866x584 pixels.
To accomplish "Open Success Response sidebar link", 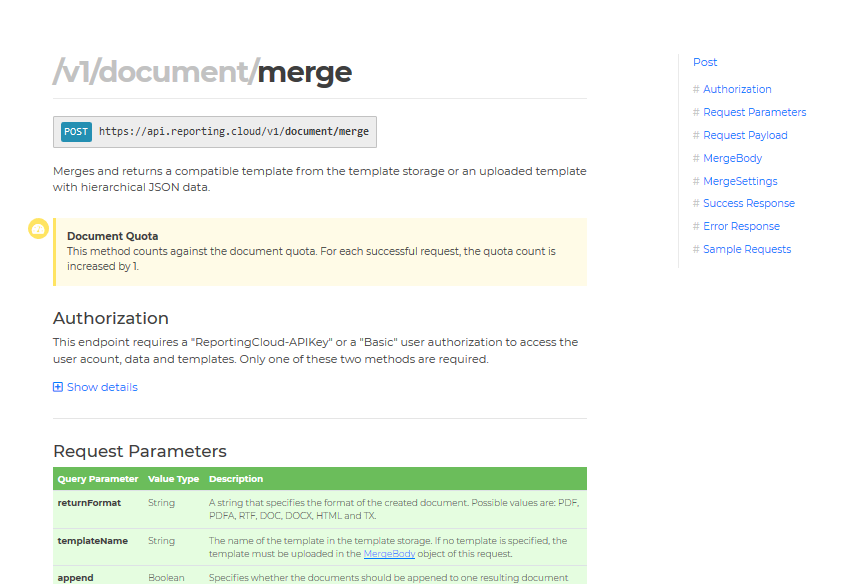I will pos(748,203).
